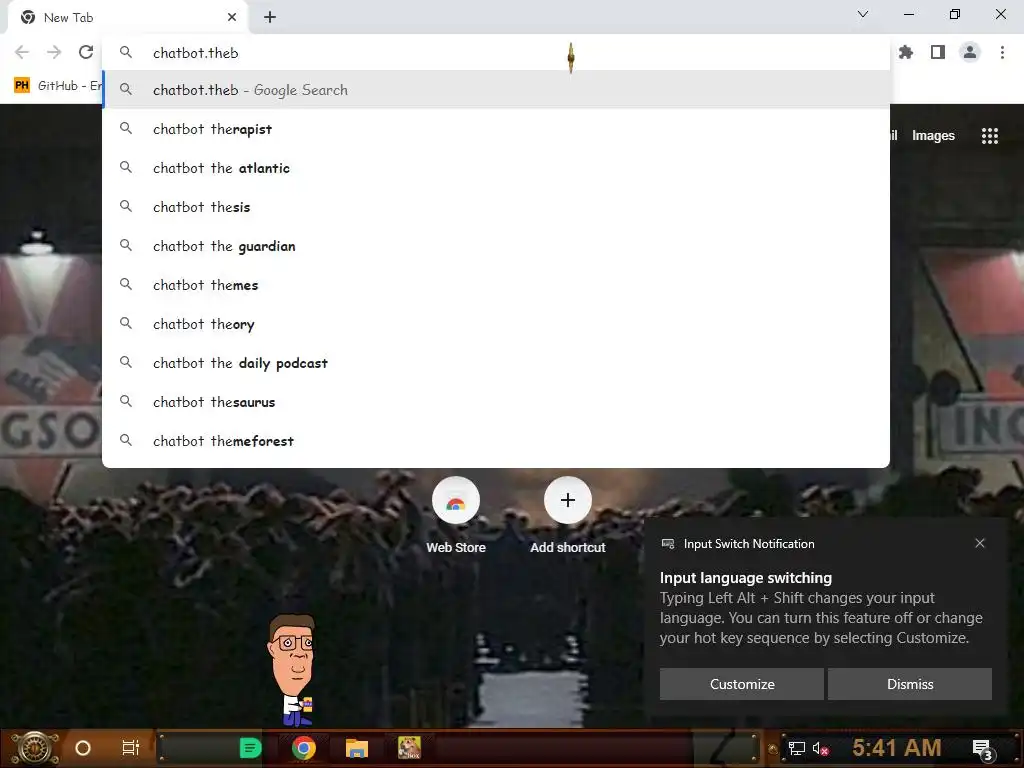
Task: Toggle the Chrome side panel icon
Action: click(938, 52)
